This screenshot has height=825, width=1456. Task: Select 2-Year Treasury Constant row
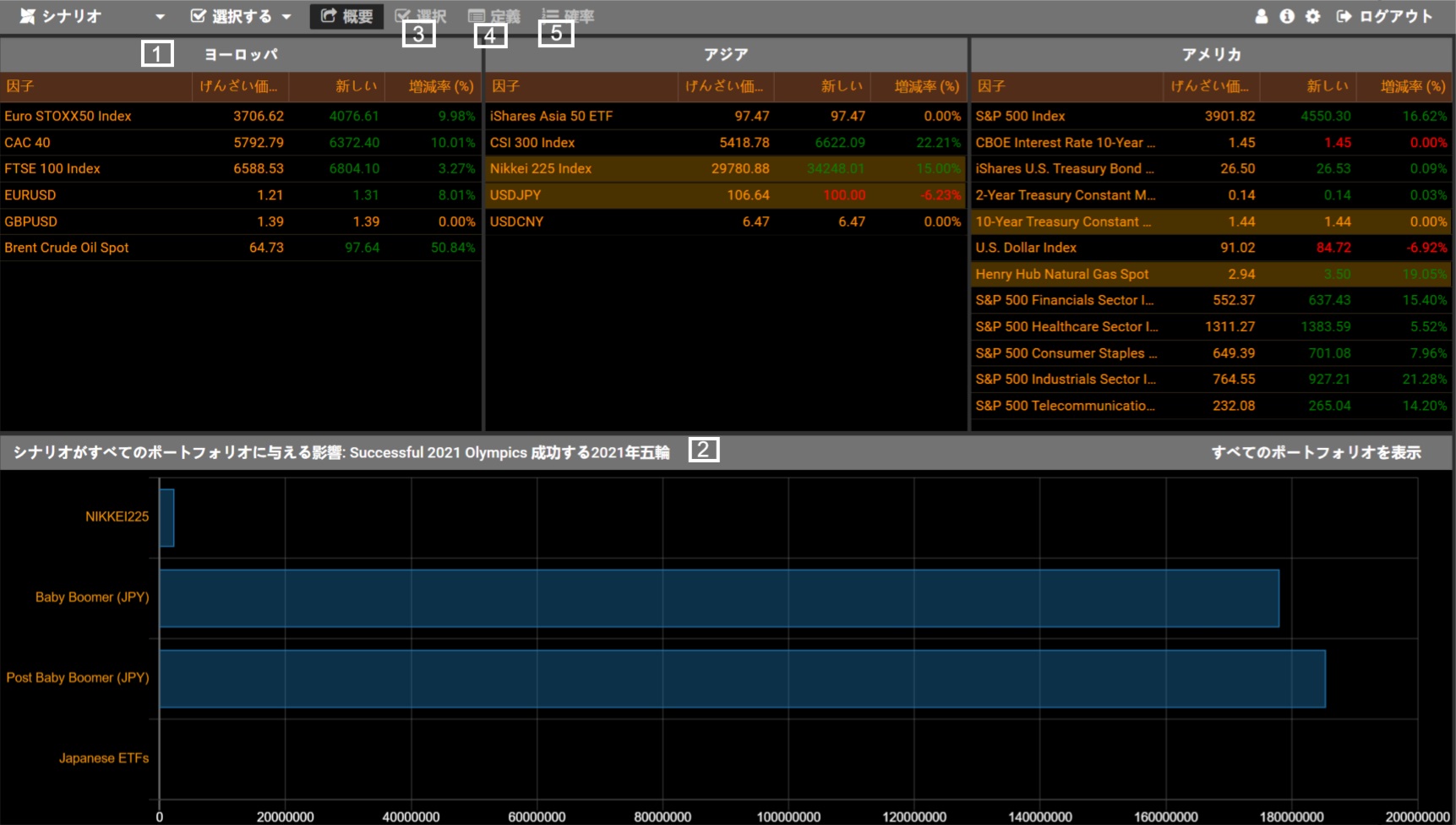tap(1212, 194)
